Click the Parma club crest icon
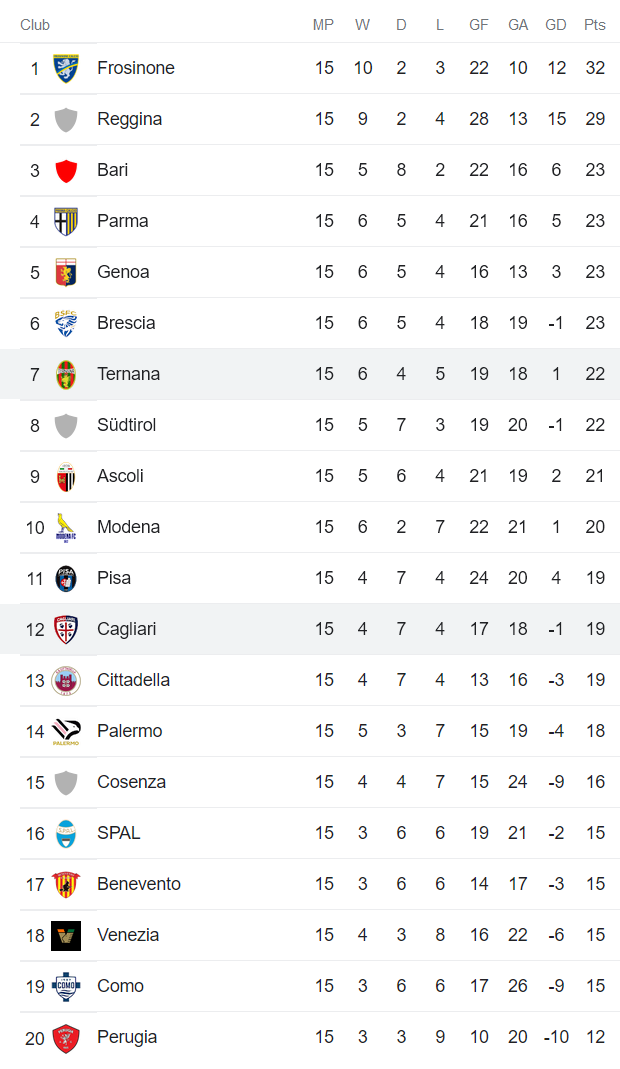Image resolution: width=620 pixels, height=1069 pixels. [x=66, y=221]
